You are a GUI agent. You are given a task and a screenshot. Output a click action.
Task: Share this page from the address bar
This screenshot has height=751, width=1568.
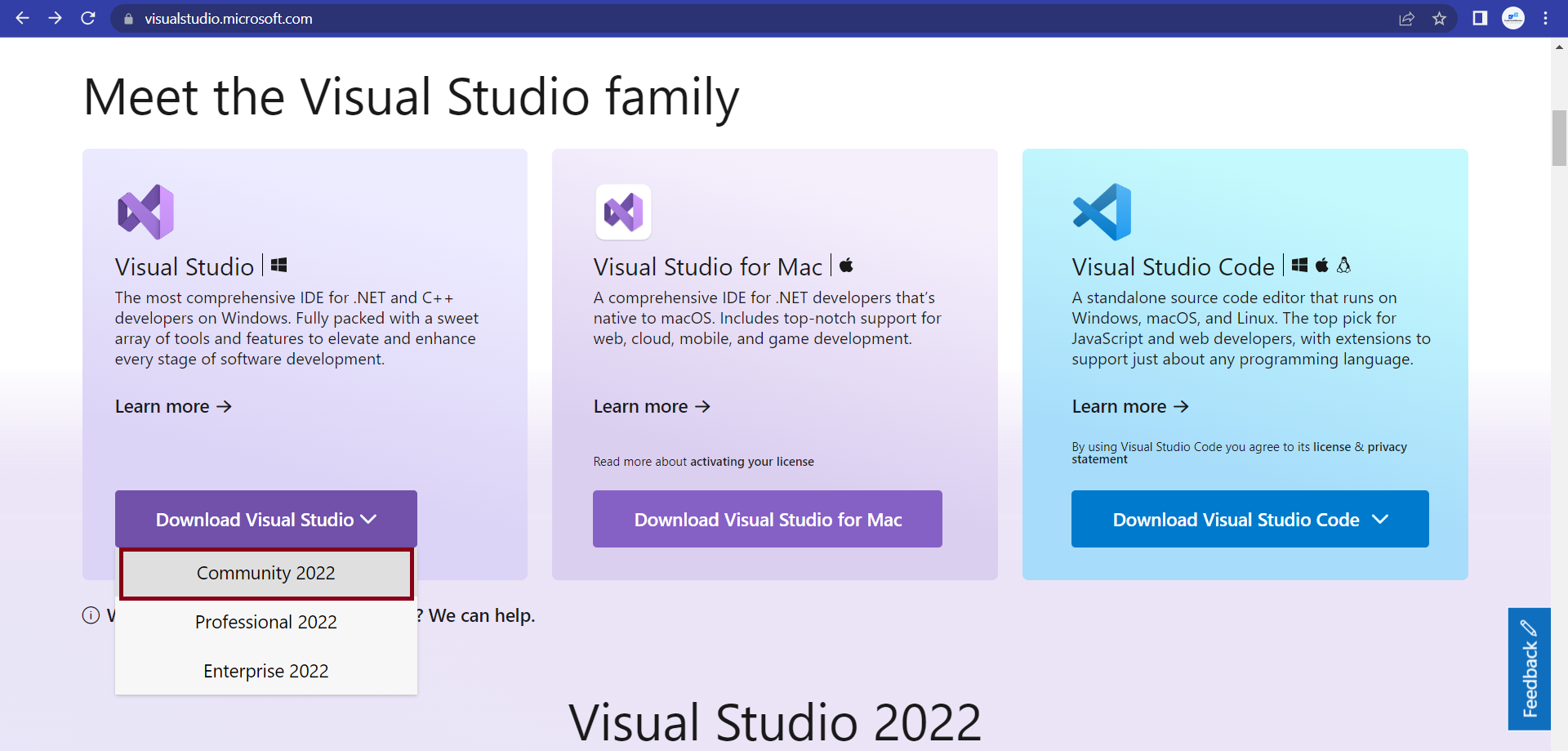[x=1406, y=19]
